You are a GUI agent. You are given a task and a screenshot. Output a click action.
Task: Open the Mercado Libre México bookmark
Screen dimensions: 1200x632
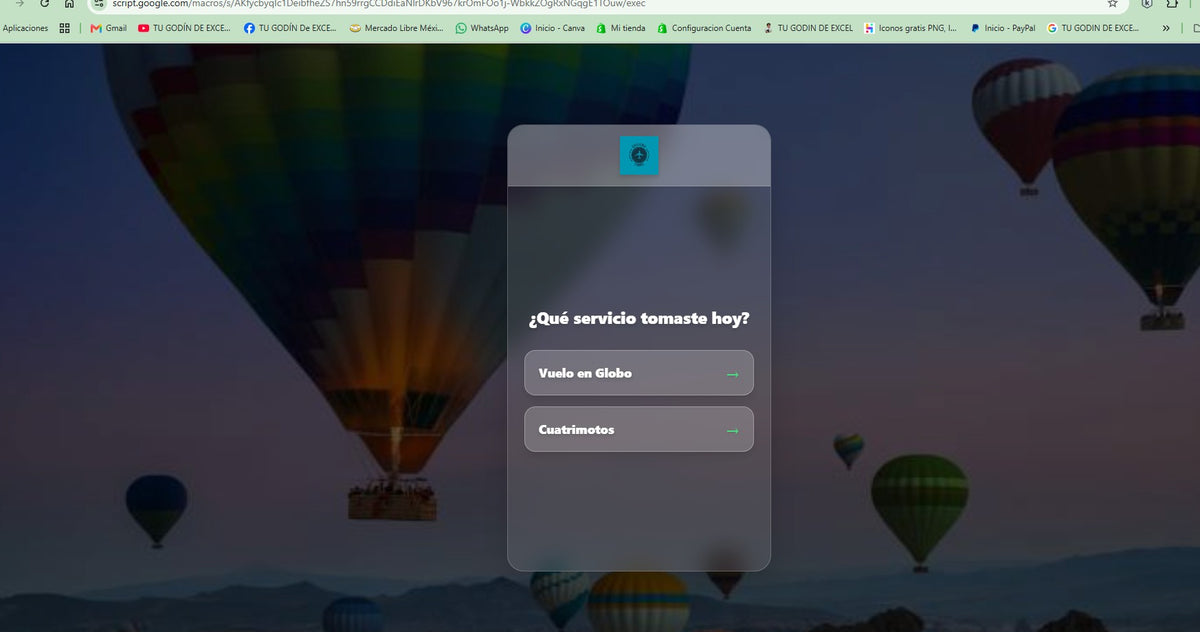coord(396,28)
